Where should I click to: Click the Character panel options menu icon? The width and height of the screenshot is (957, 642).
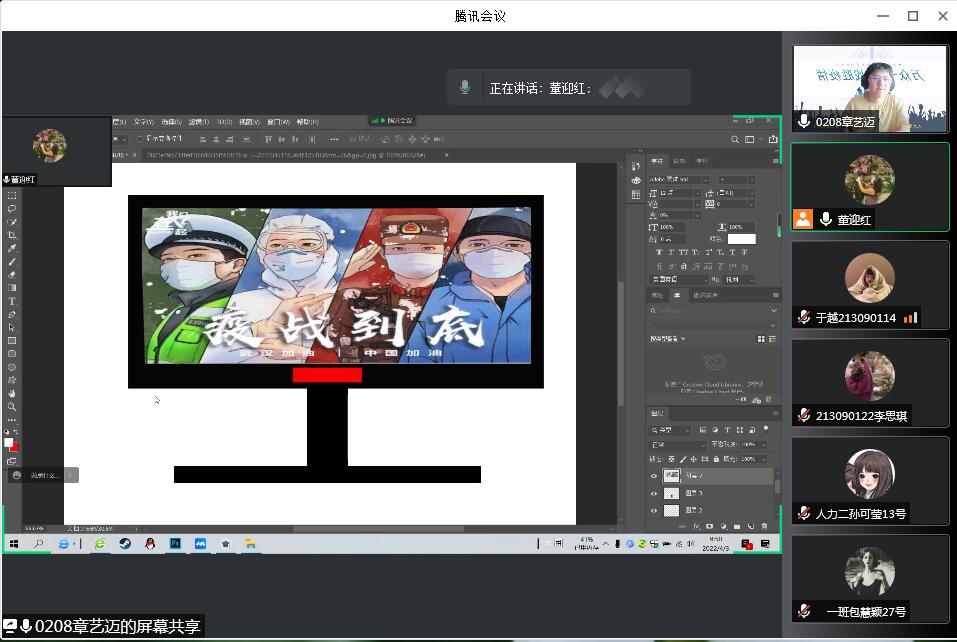775,161
